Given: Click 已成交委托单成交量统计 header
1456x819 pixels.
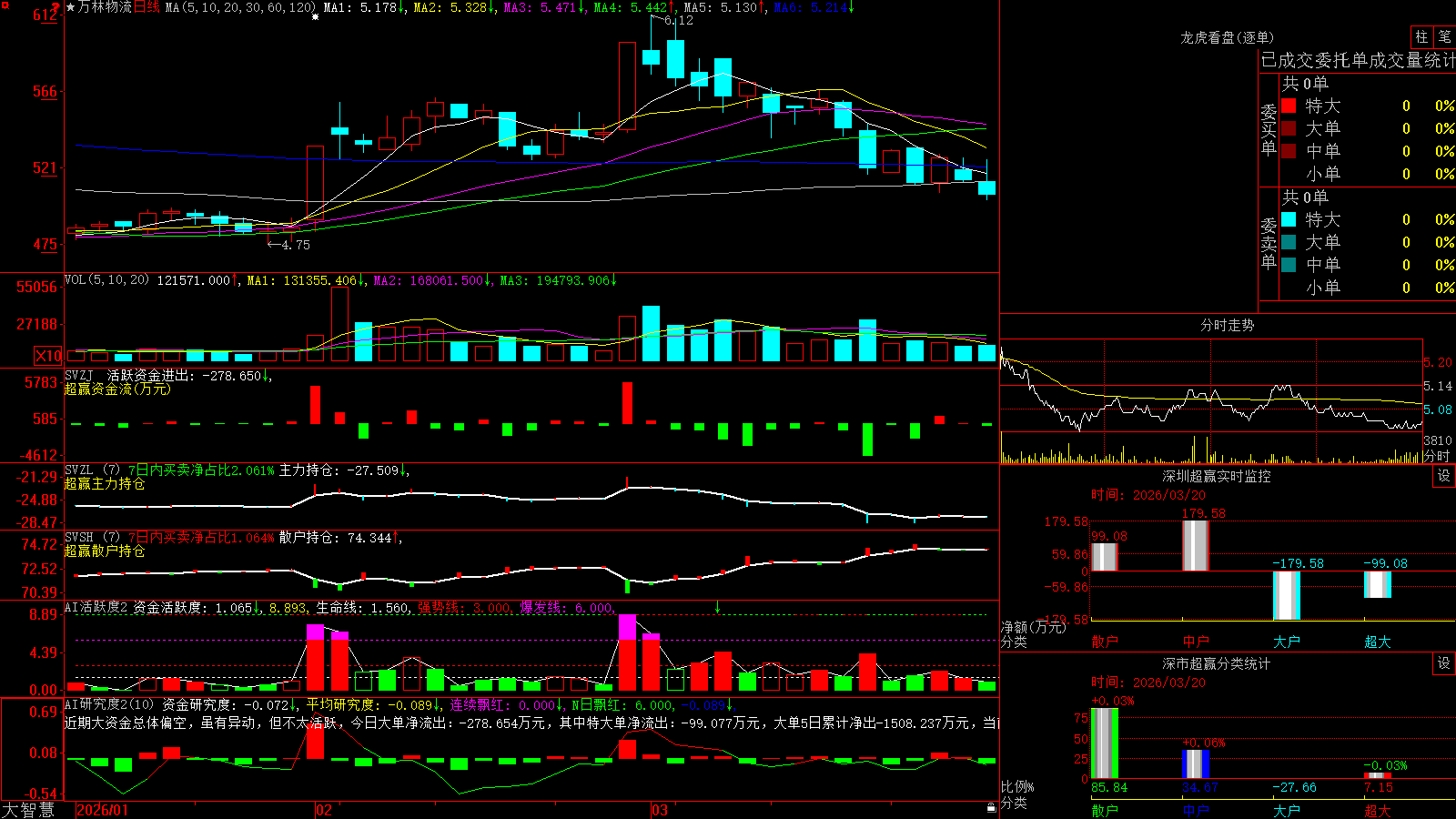Looking at the screenshot, I should pyautogui.click(x=1358, y=60).
